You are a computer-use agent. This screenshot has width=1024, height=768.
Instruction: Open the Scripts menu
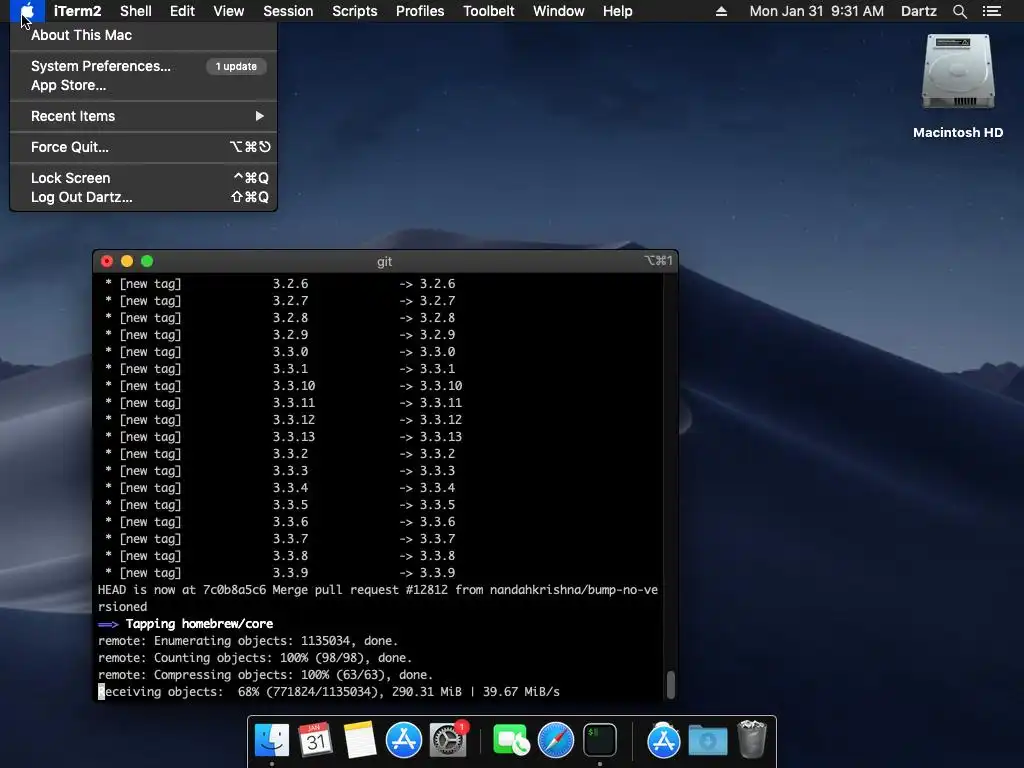[x=355, y=11]
